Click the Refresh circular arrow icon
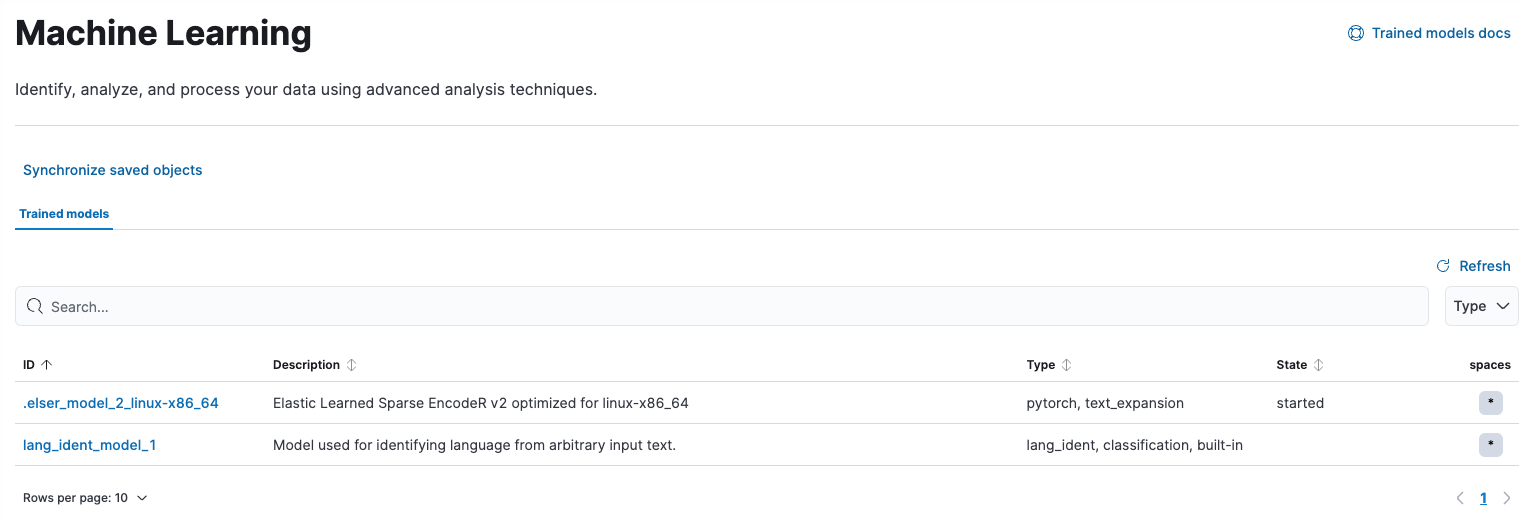 (1443, 266)
